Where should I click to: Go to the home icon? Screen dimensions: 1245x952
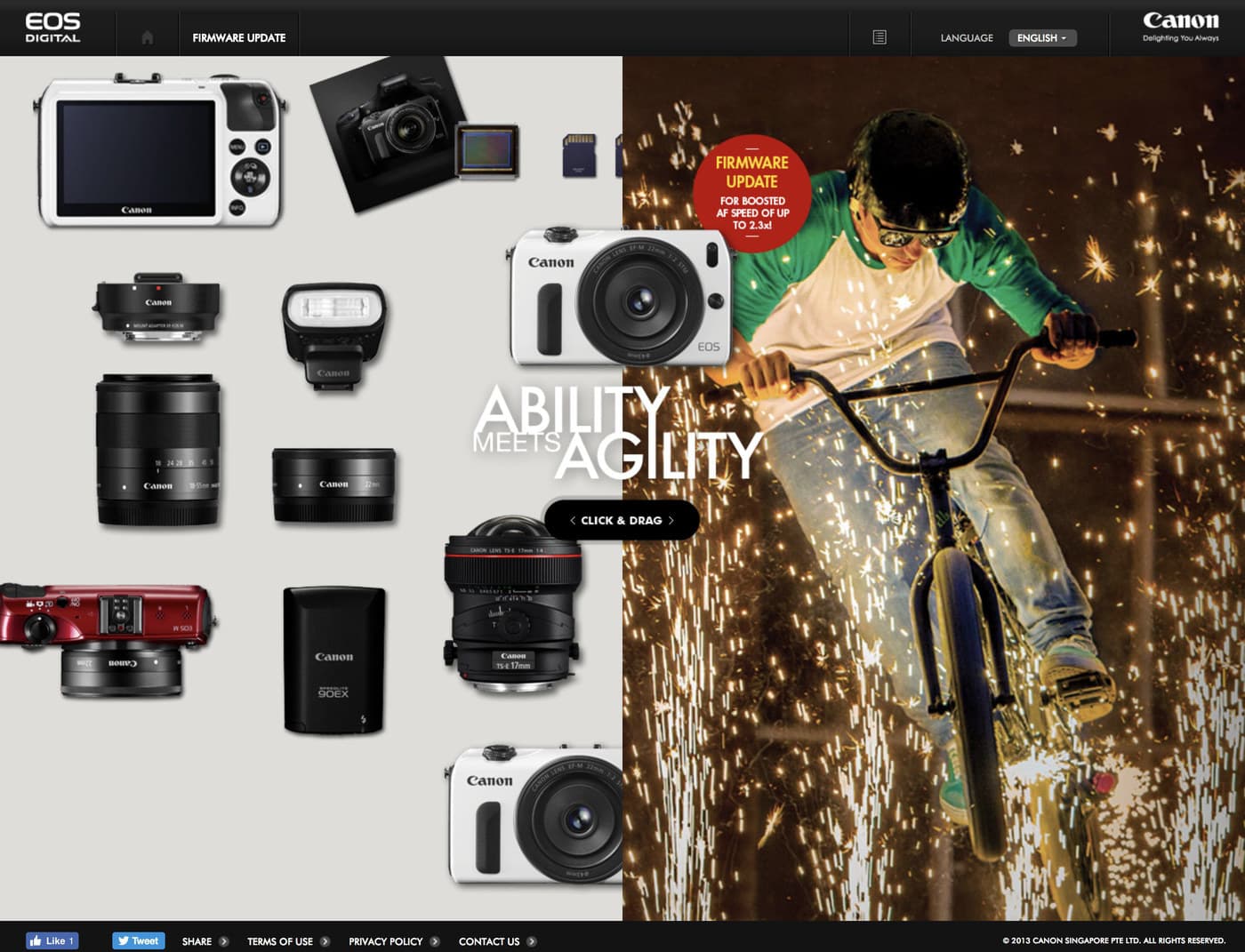pos(148,37)
